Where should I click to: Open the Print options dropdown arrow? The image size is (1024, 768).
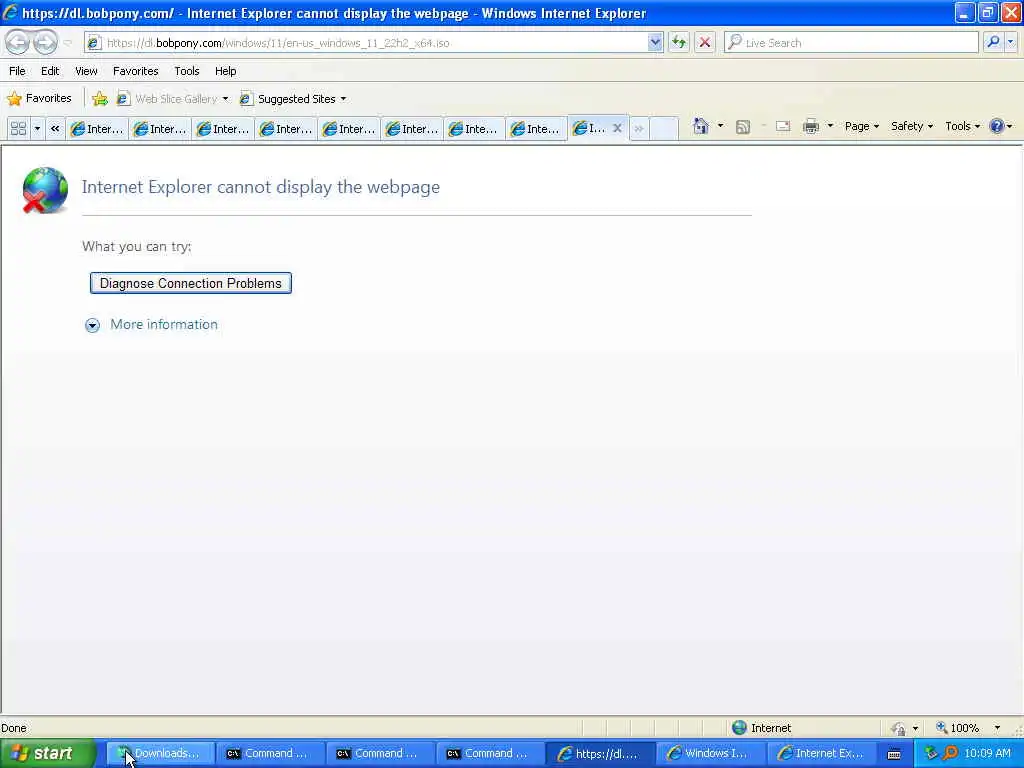(x=830, y=126)
